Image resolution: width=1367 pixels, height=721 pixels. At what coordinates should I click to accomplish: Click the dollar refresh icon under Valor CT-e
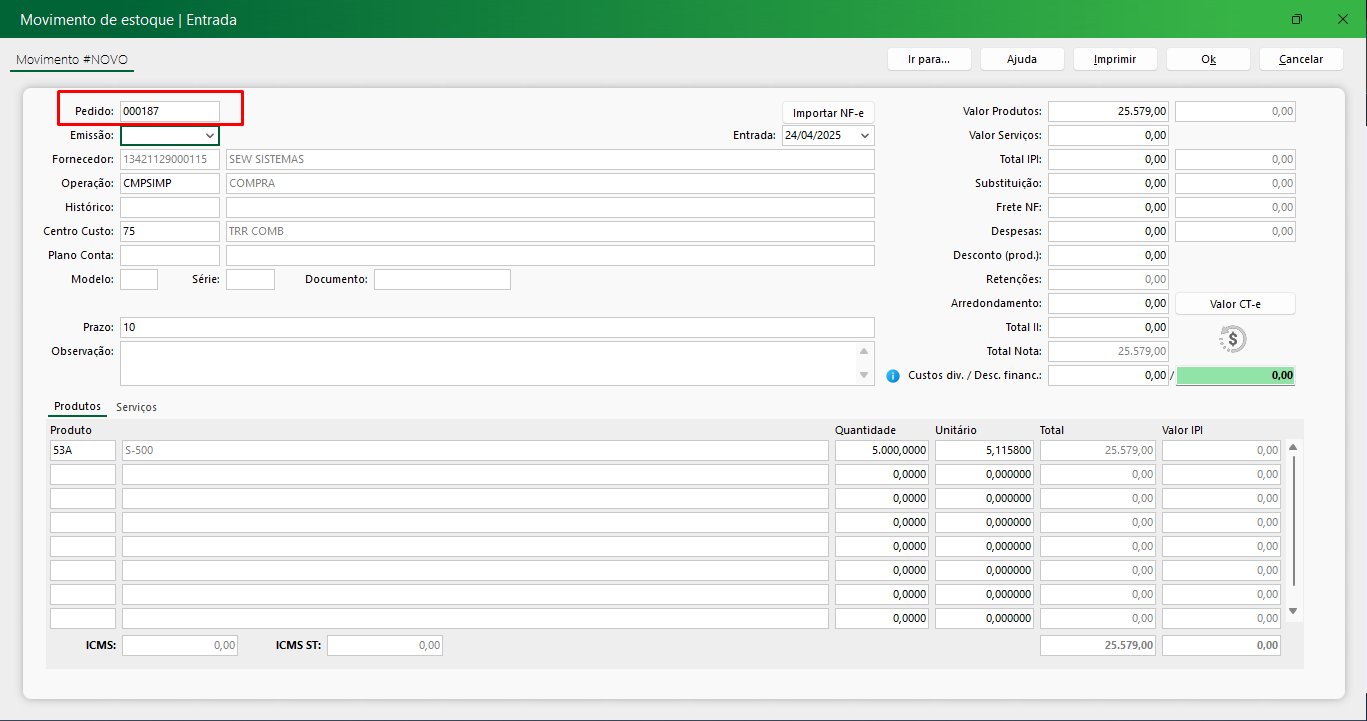click(1233, 340)
